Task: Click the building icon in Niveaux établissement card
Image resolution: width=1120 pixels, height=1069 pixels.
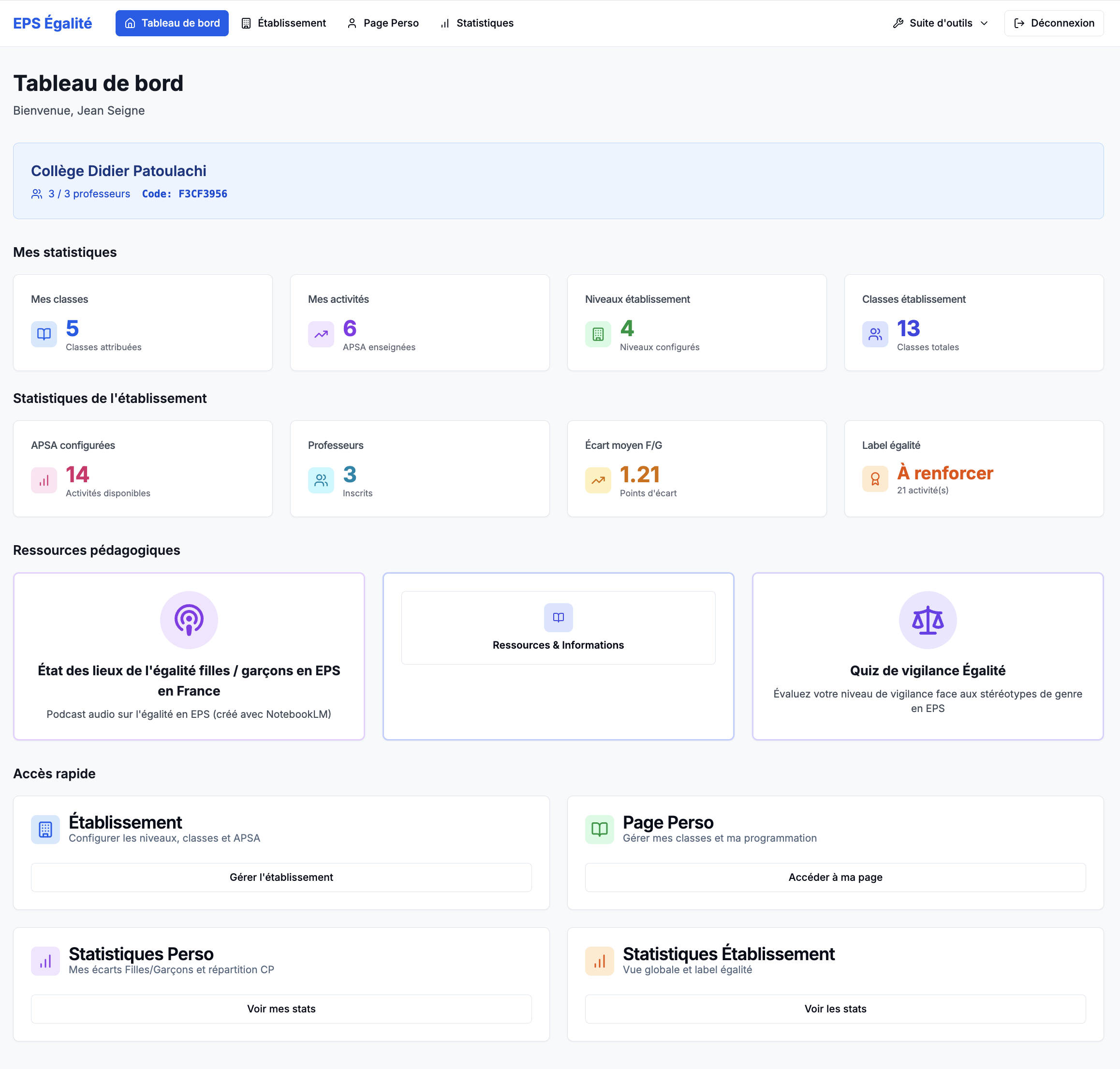Action: pyautogui.click(x=598, y=334)
